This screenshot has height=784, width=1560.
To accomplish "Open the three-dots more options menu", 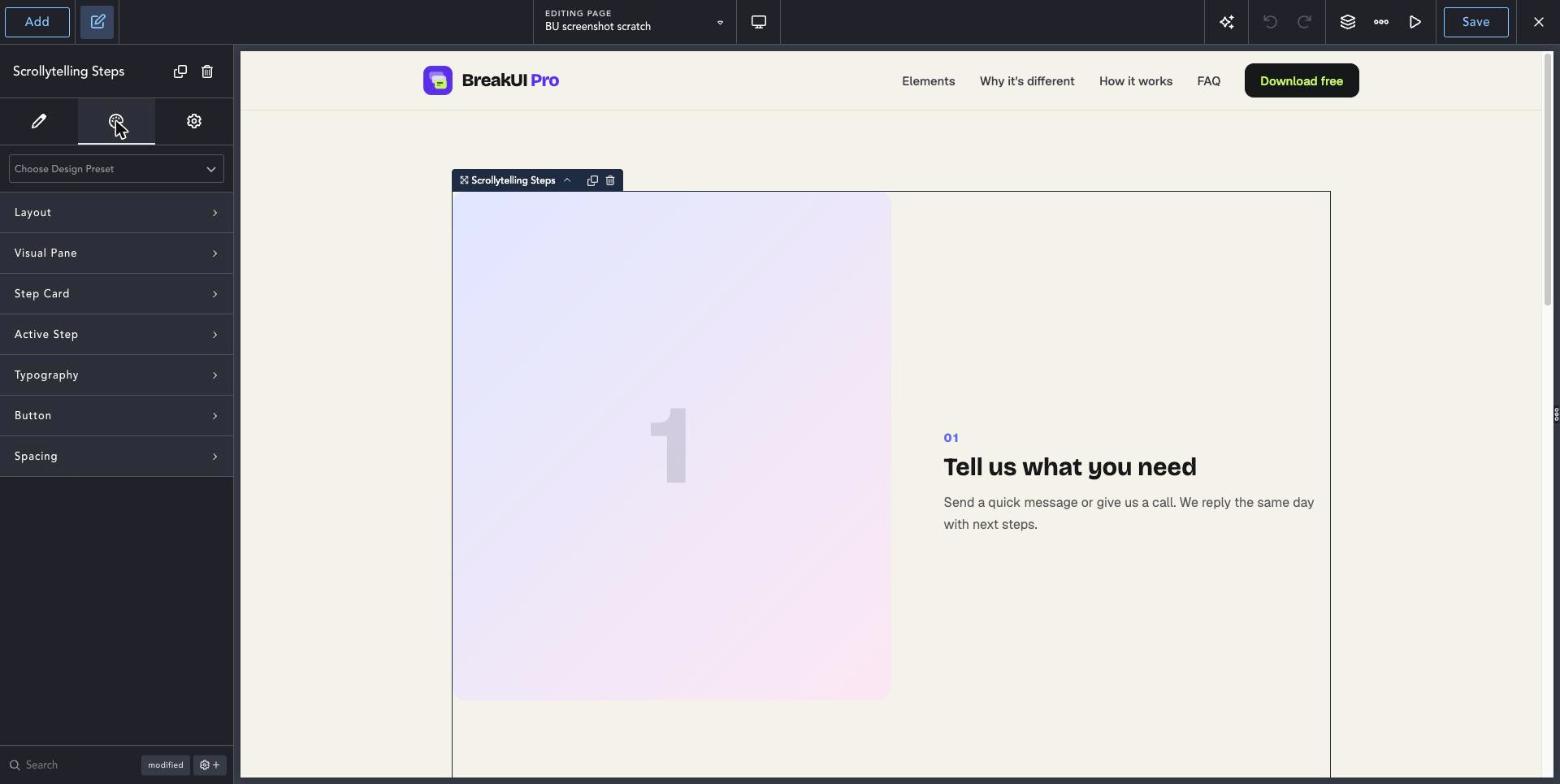I will tap(1381, 22).
